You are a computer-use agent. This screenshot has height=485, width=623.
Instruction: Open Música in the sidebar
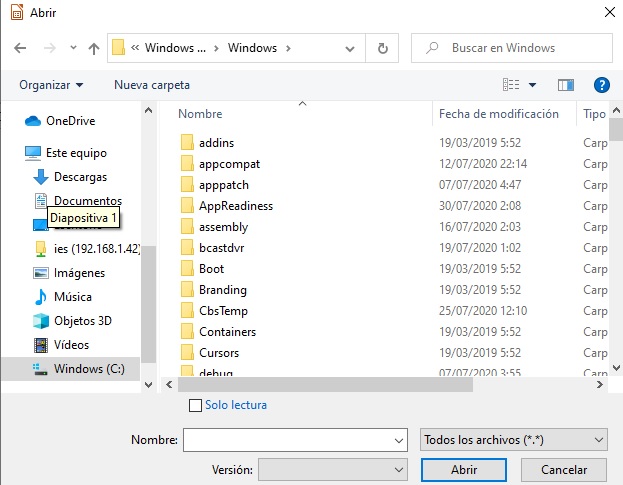[x=63, y=297]
